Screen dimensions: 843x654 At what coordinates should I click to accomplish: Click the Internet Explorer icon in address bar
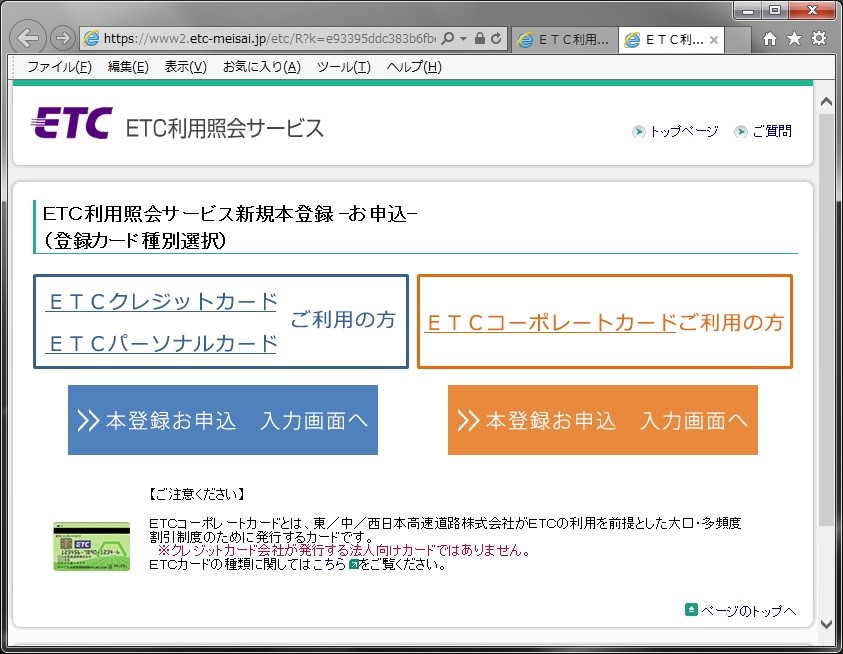92,38
